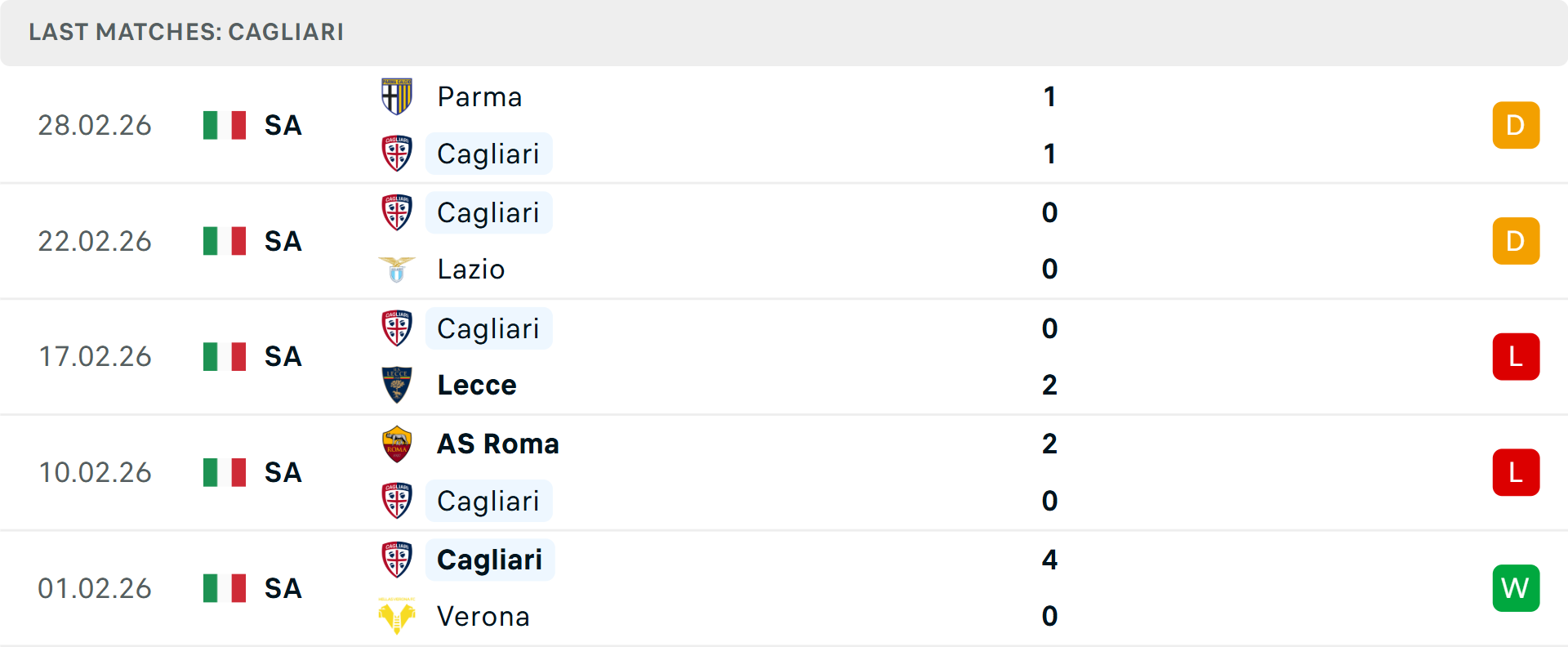Click the Parma club crest

(x=397, y=96)
